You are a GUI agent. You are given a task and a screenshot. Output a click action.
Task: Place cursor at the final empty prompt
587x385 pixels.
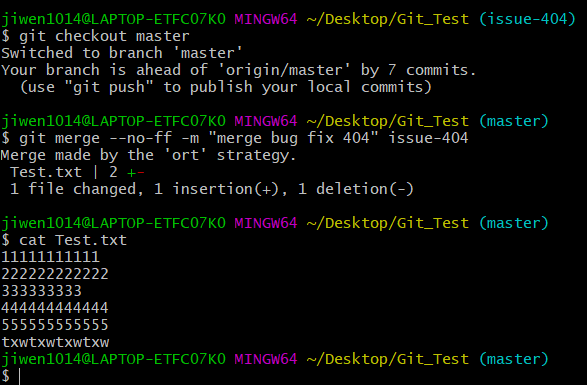(19, 376)
